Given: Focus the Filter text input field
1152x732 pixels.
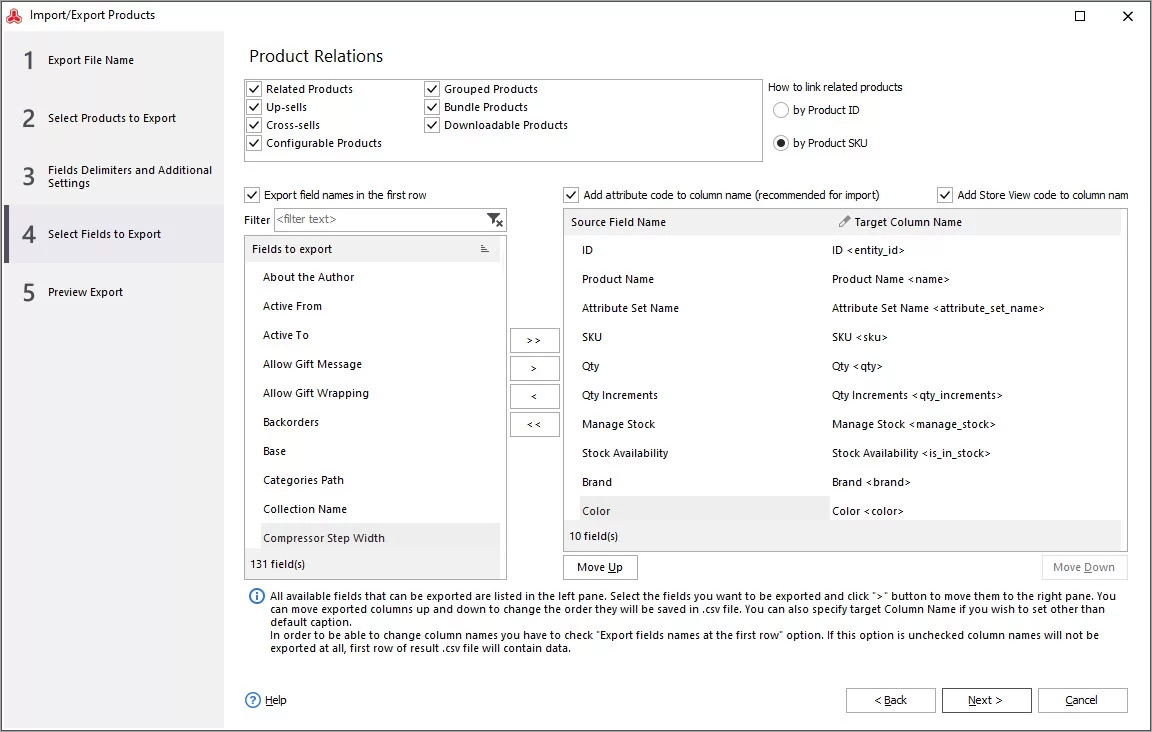Looking at the screenshot, I should click(x=380, y=220).
